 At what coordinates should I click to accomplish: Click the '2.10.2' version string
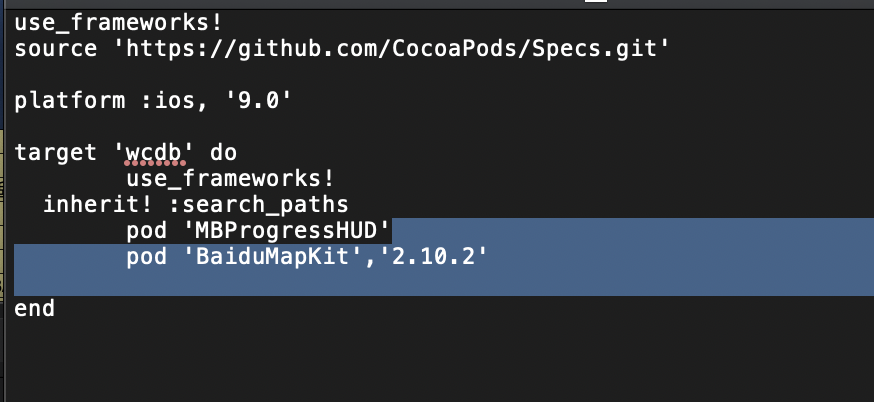point(433,257)
